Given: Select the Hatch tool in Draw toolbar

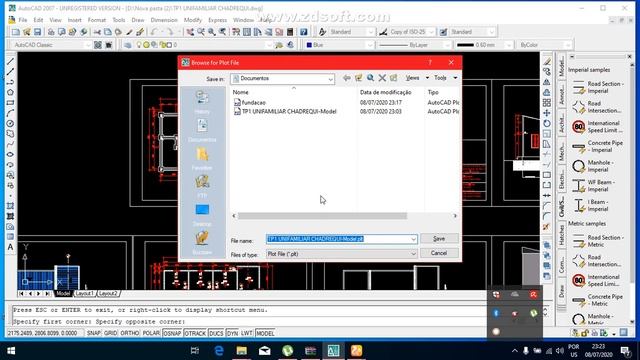Looking at the screenshot, I should point(10,206).
